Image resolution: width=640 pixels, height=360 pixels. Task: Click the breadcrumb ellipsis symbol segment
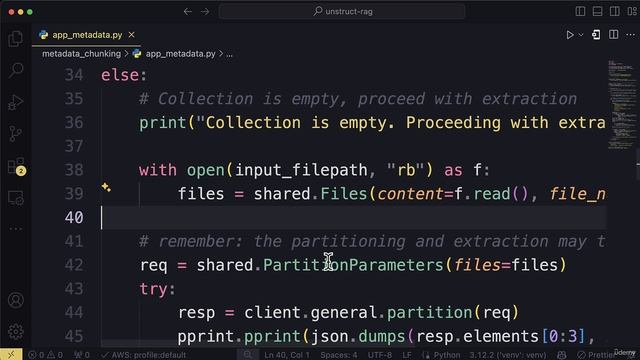pyautogui.click(x=229, y=54)
